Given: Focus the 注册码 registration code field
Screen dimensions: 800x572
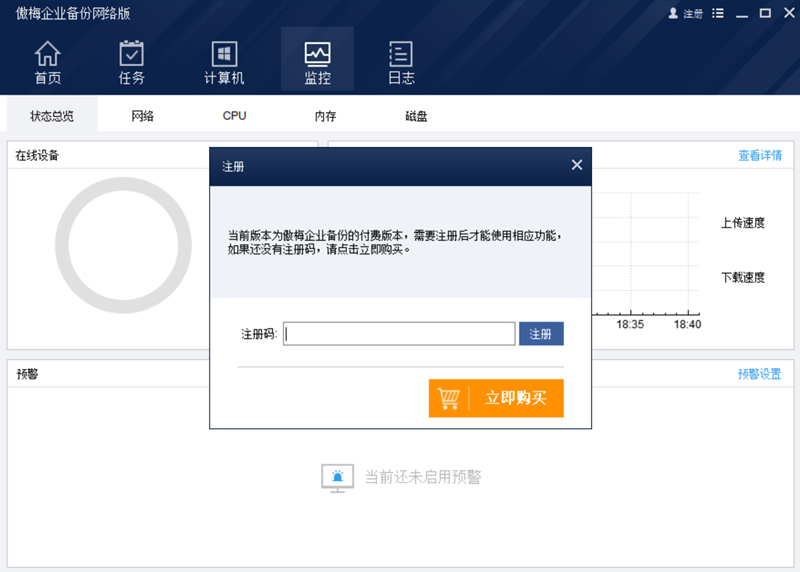Looking at the screenshot, I should click(x=399, y=334).
